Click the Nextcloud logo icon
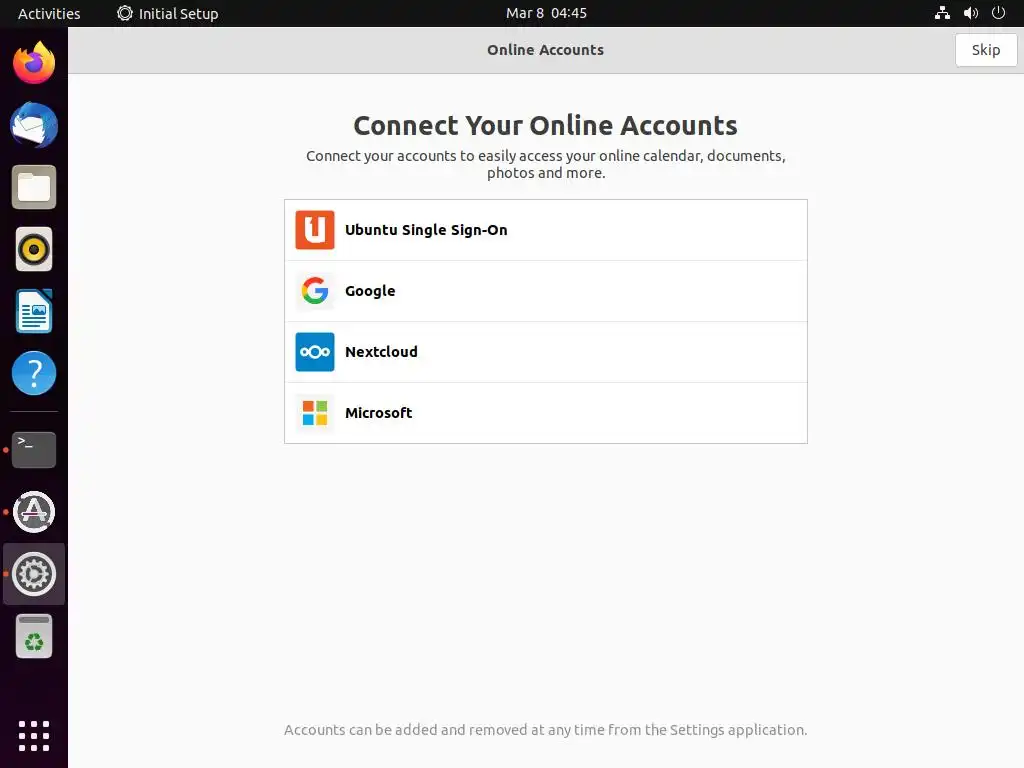Screen dimensions: 1024x768 [x=315, y=352]
